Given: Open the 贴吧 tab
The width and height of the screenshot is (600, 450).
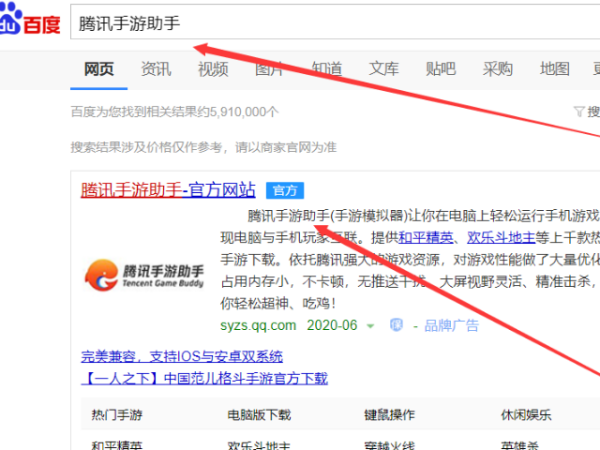Looking at the screenshot, I should pyautogui.click(x=440, y=69).
